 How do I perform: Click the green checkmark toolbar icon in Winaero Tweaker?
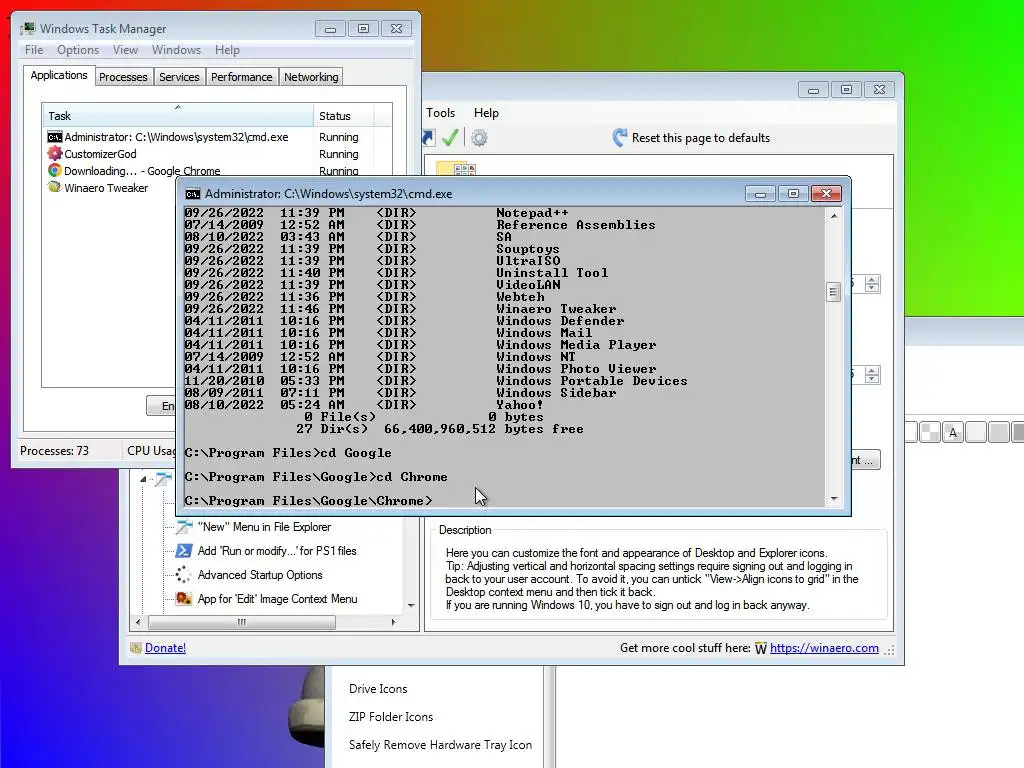(x=450, y=138)
